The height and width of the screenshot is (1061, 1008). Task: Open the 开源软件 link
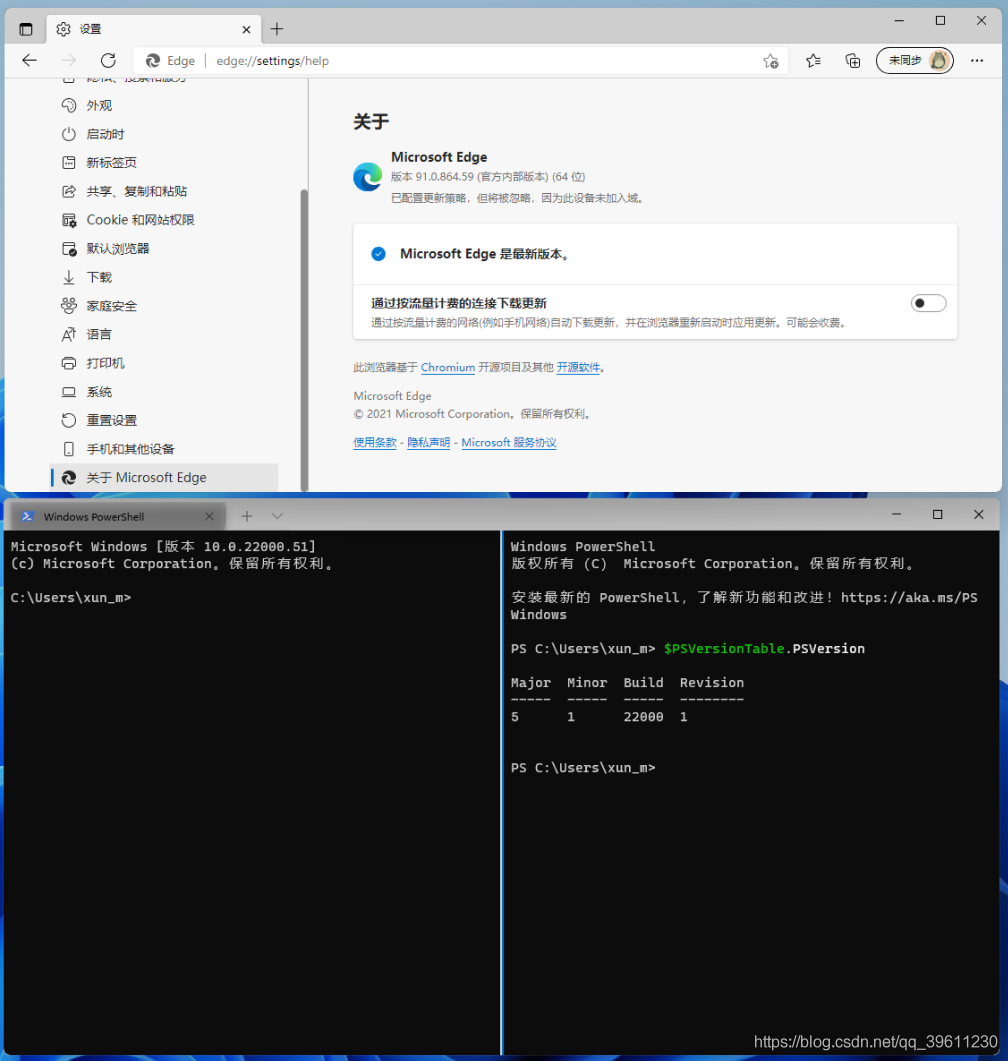pos(578,367)
